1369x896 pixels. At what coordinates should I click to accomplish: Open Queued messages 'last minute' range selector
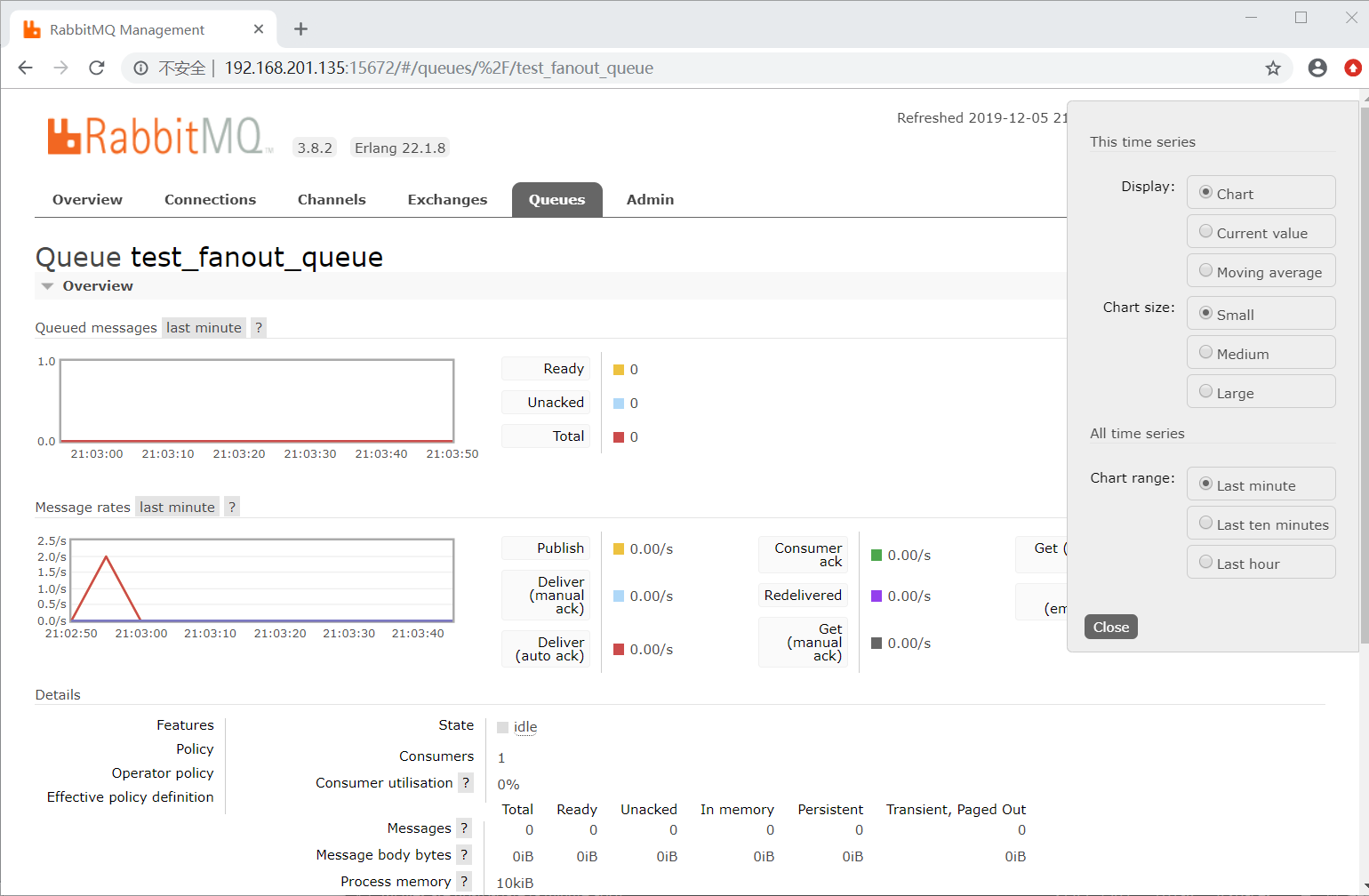tap(204, 327)
